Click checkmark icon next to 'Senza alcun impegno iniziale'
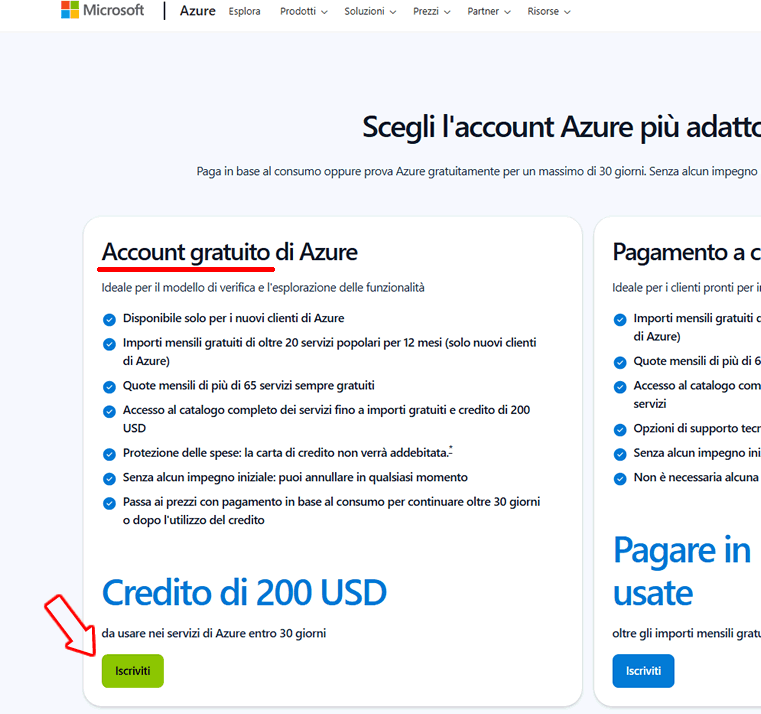This screenshot has height=714, width=761. [109, 479]
